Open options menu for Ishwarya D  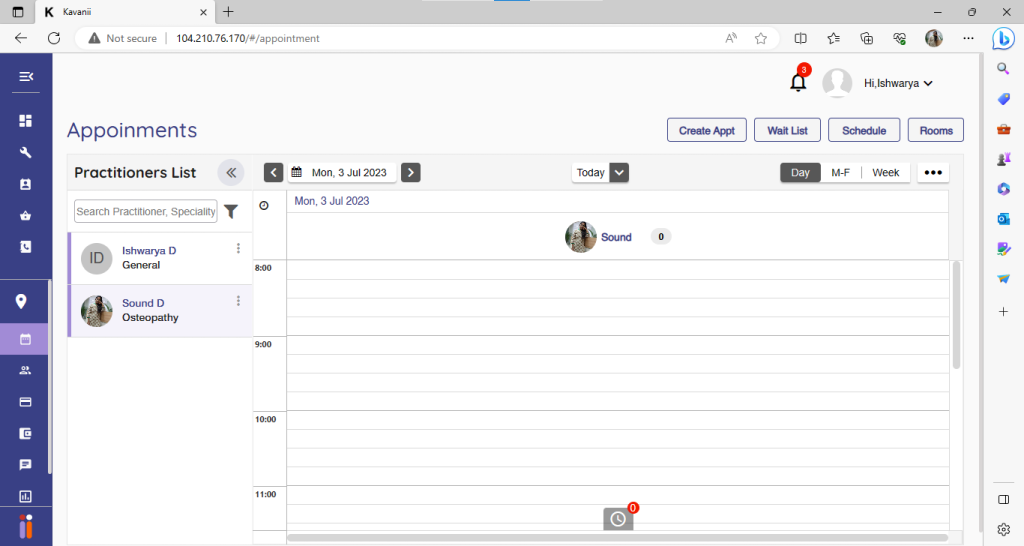(238, 249)
